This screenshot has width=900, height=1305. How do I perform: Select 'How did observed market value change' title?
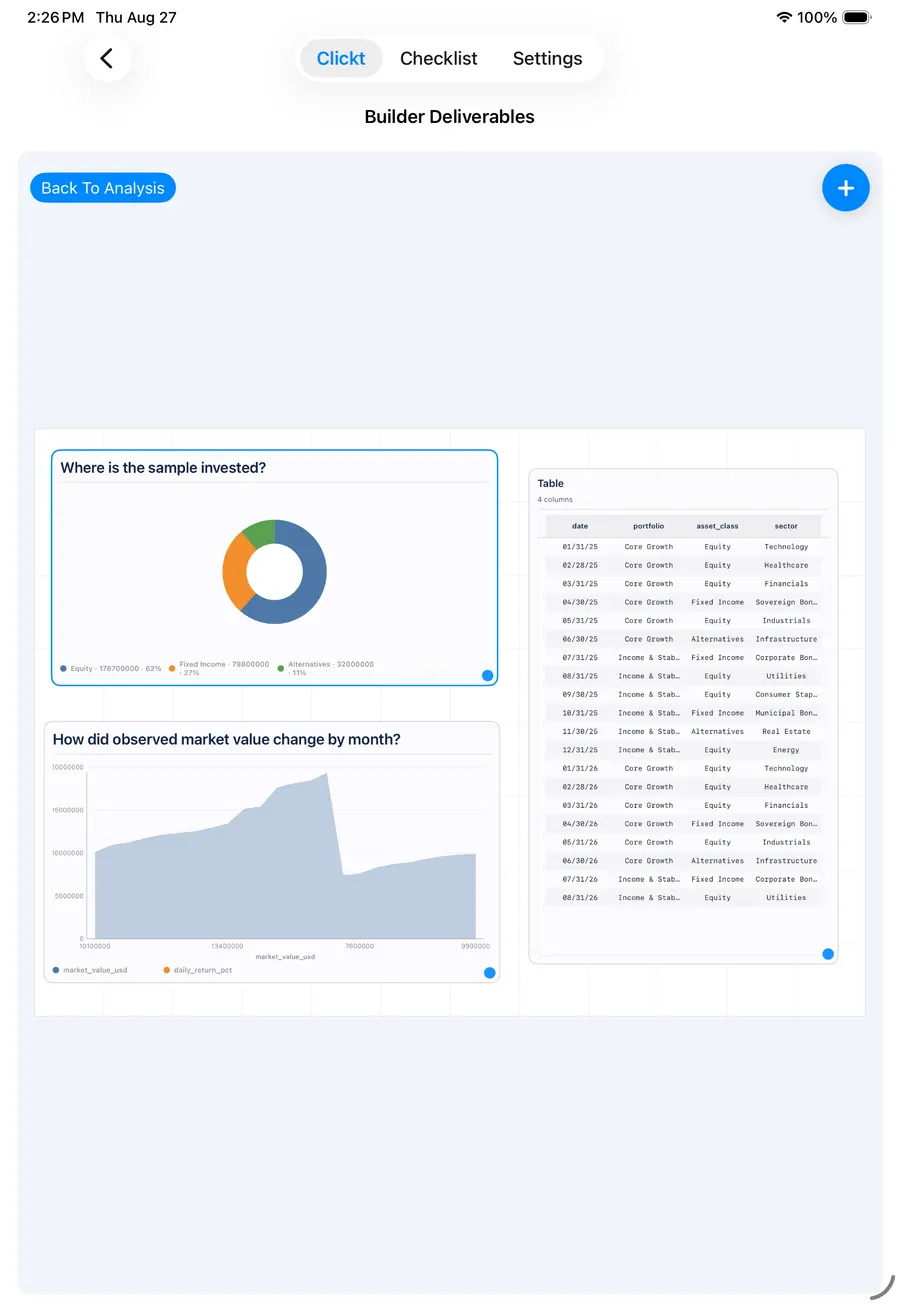(x=226, y=739)
